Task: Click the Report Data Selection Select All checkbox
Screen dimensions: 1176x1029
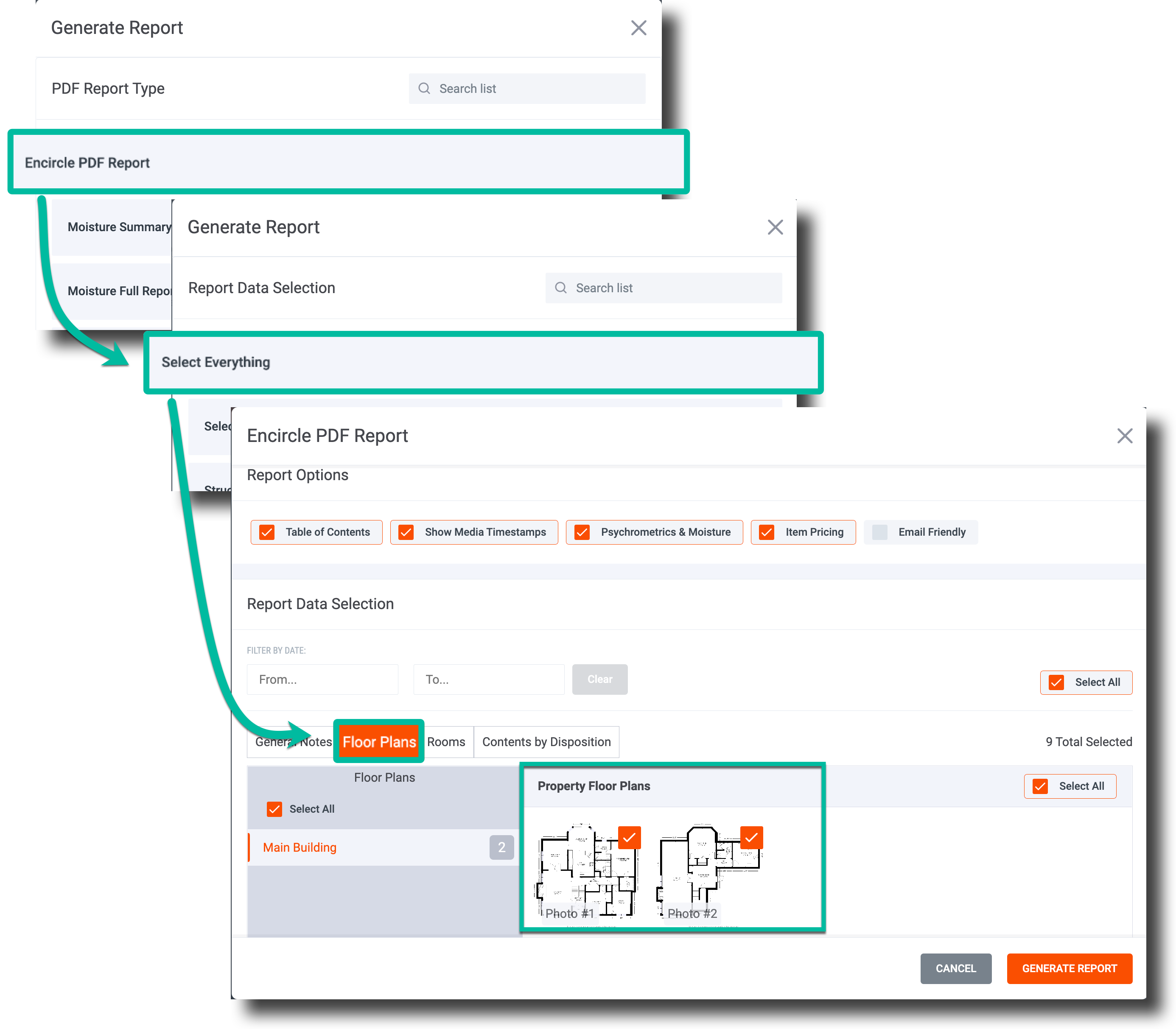Action: [x=1058, y=682]
